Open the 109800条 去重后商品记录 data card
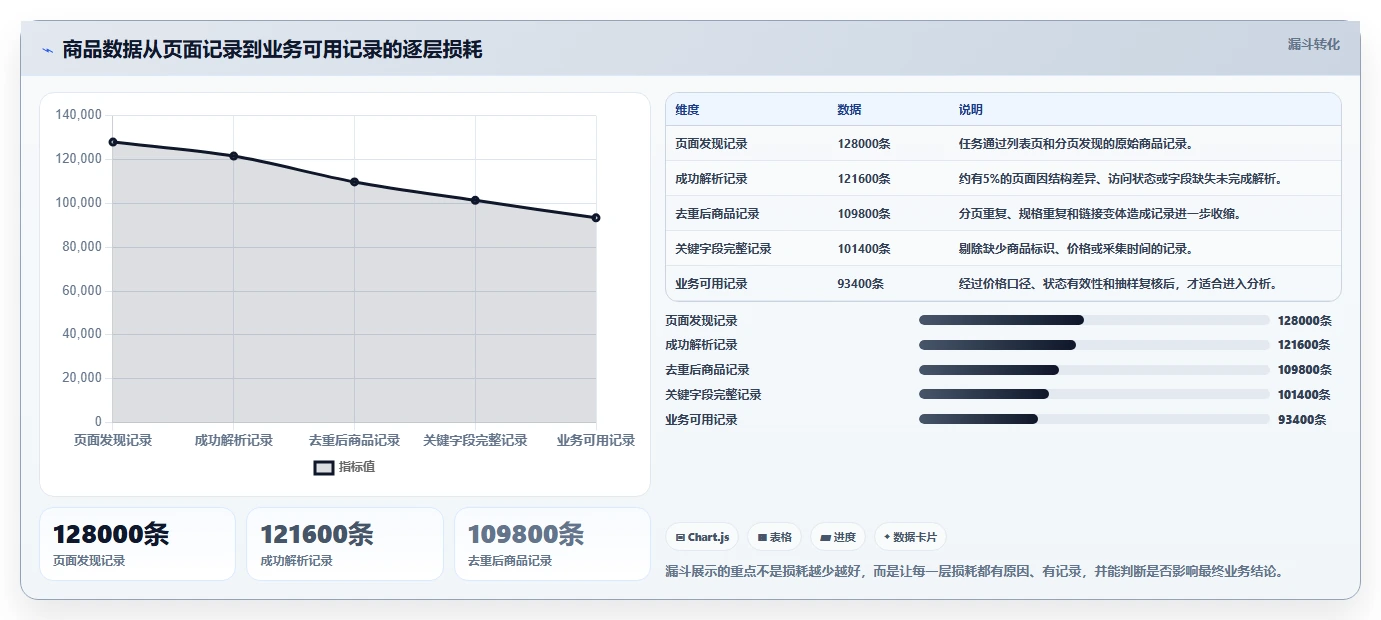1381x620 pixels. click(x=552, y=544)
